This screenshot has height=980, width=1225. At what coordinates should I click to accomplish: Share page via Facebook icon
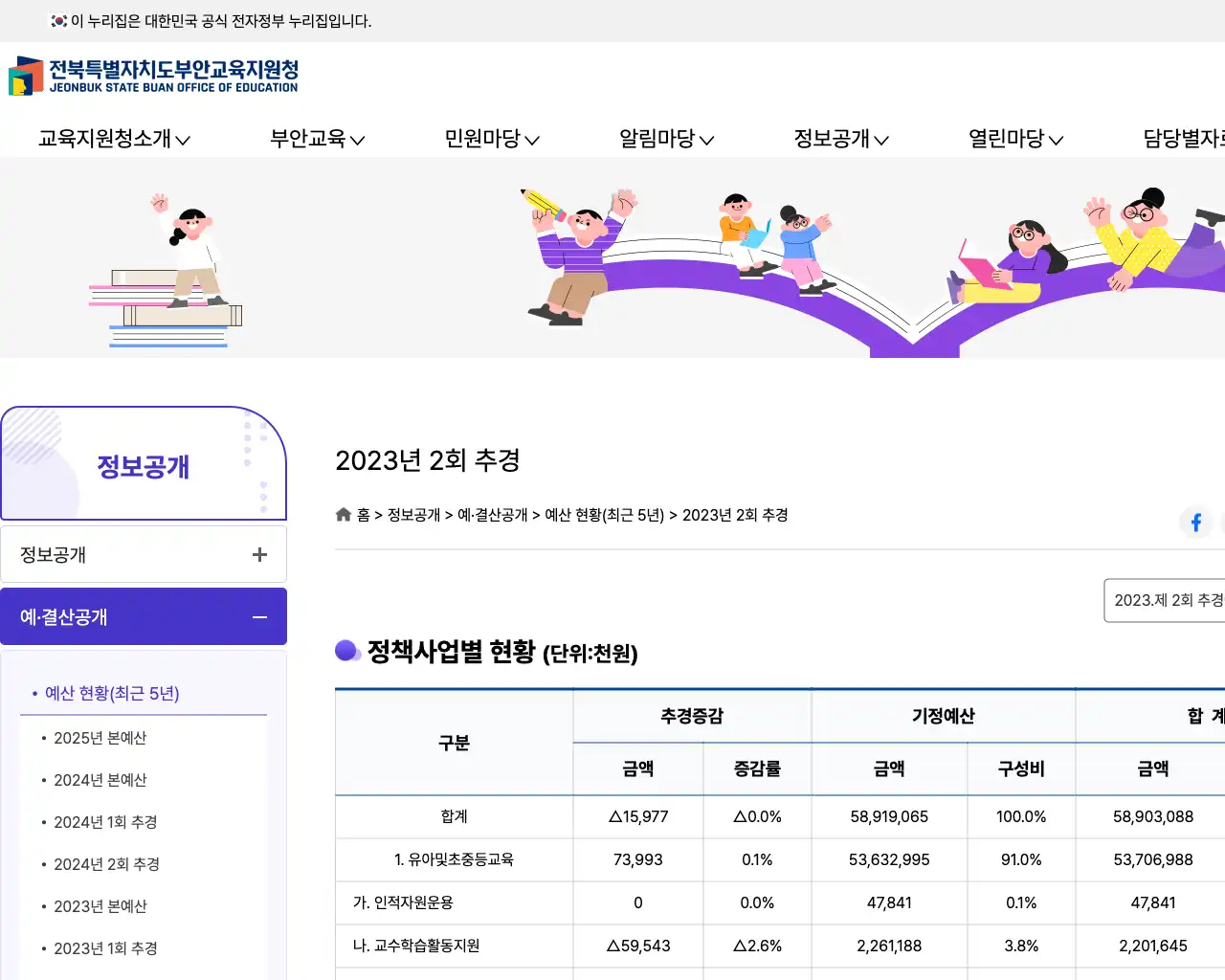pos(1195,522)
